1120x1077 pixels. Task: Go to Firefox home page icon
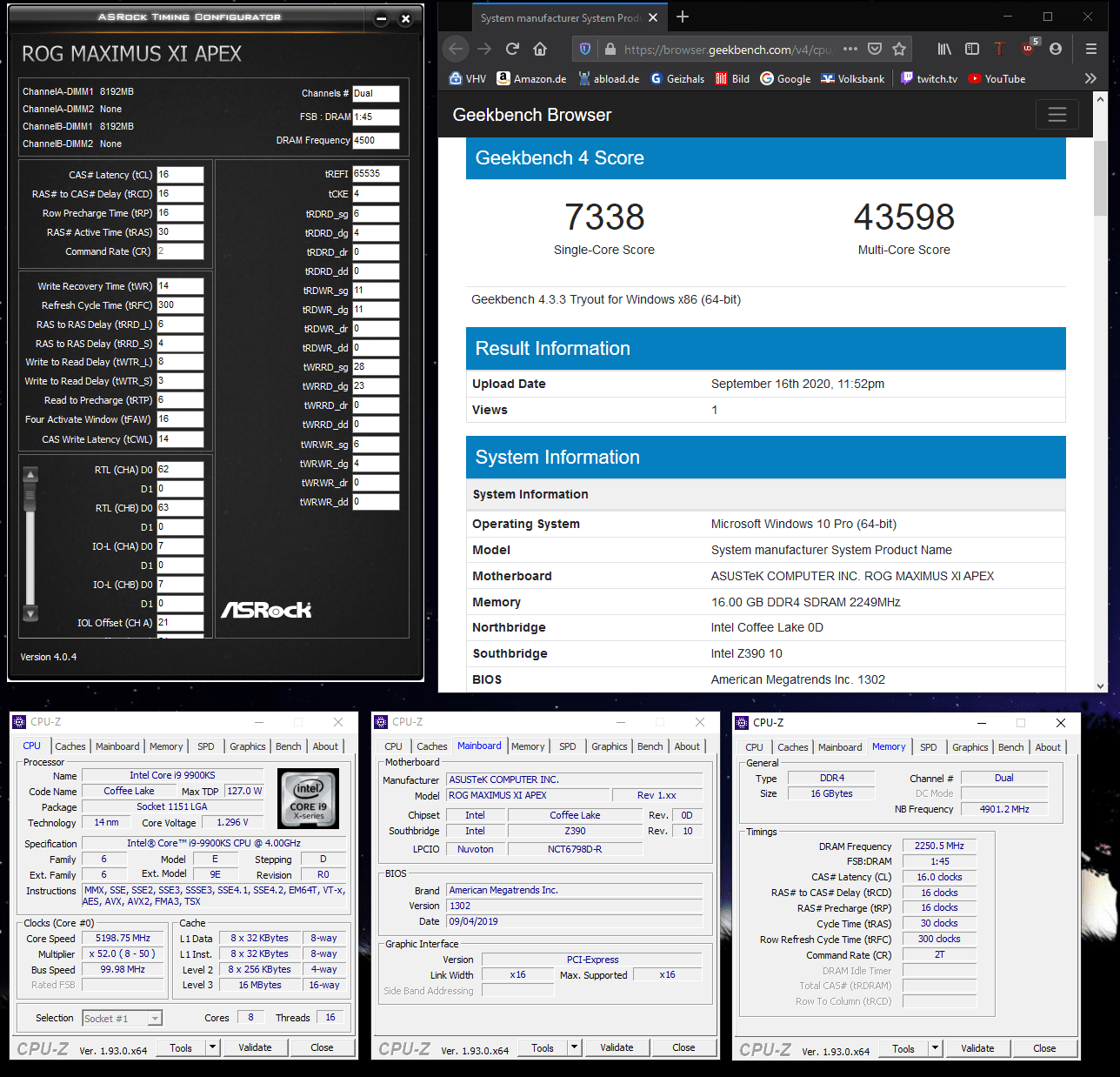540,49
